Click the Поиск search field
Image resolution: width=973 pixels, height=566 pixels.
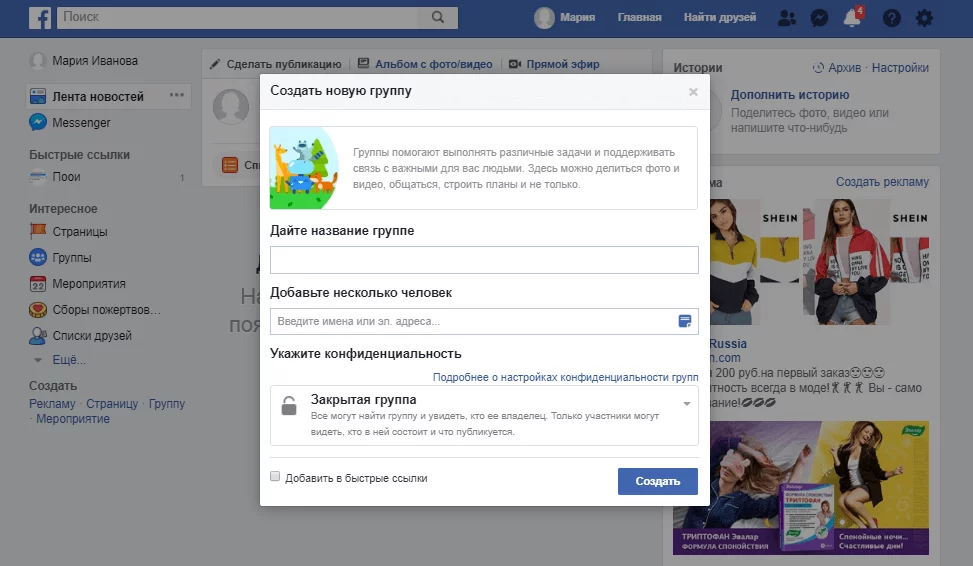238,17
